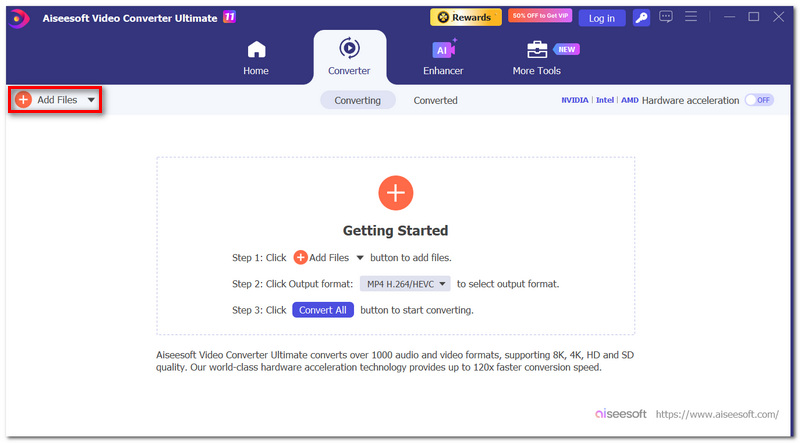Click the 50% OFF to Get VIP banner

tap(540, 16)
